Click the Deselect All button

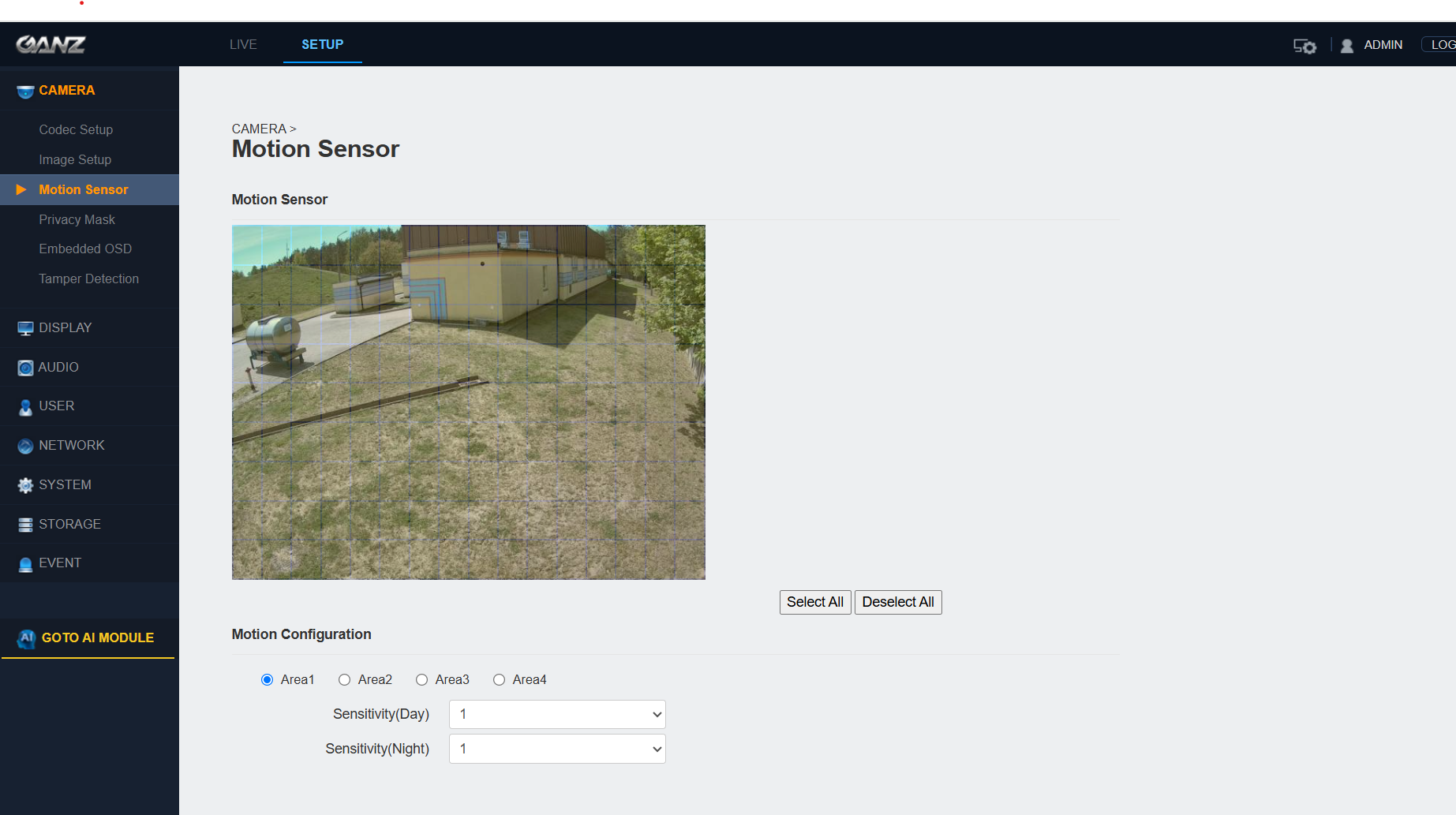(x=897, y=601)
